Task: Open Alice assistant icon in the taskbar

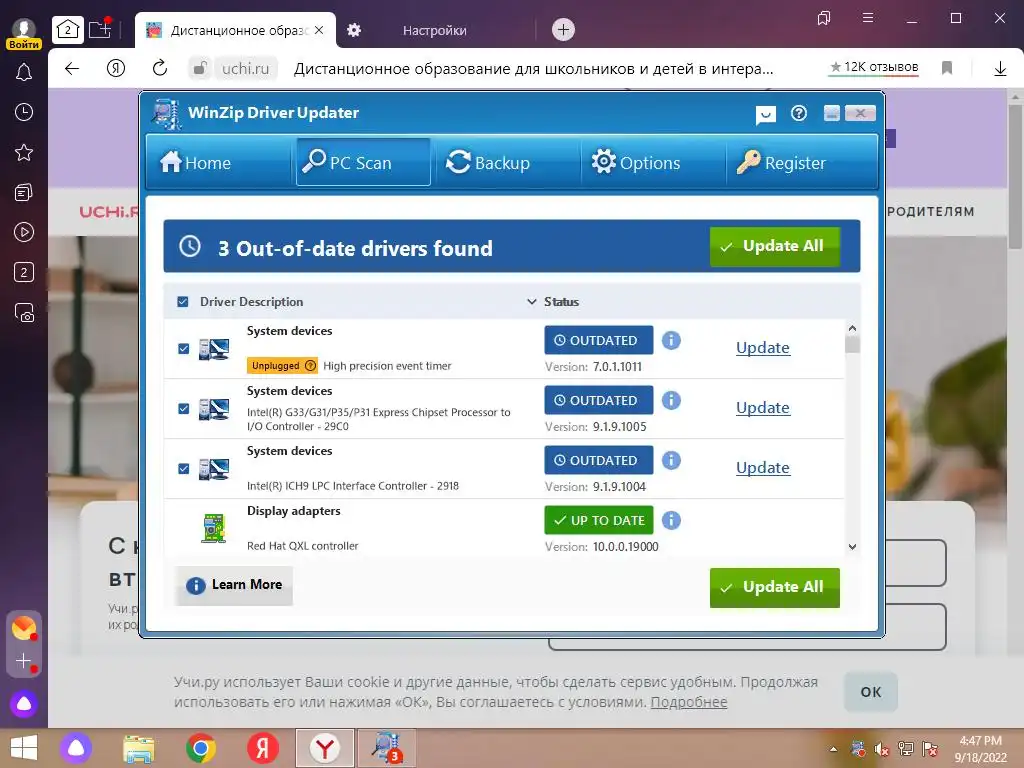Action: 76,748
